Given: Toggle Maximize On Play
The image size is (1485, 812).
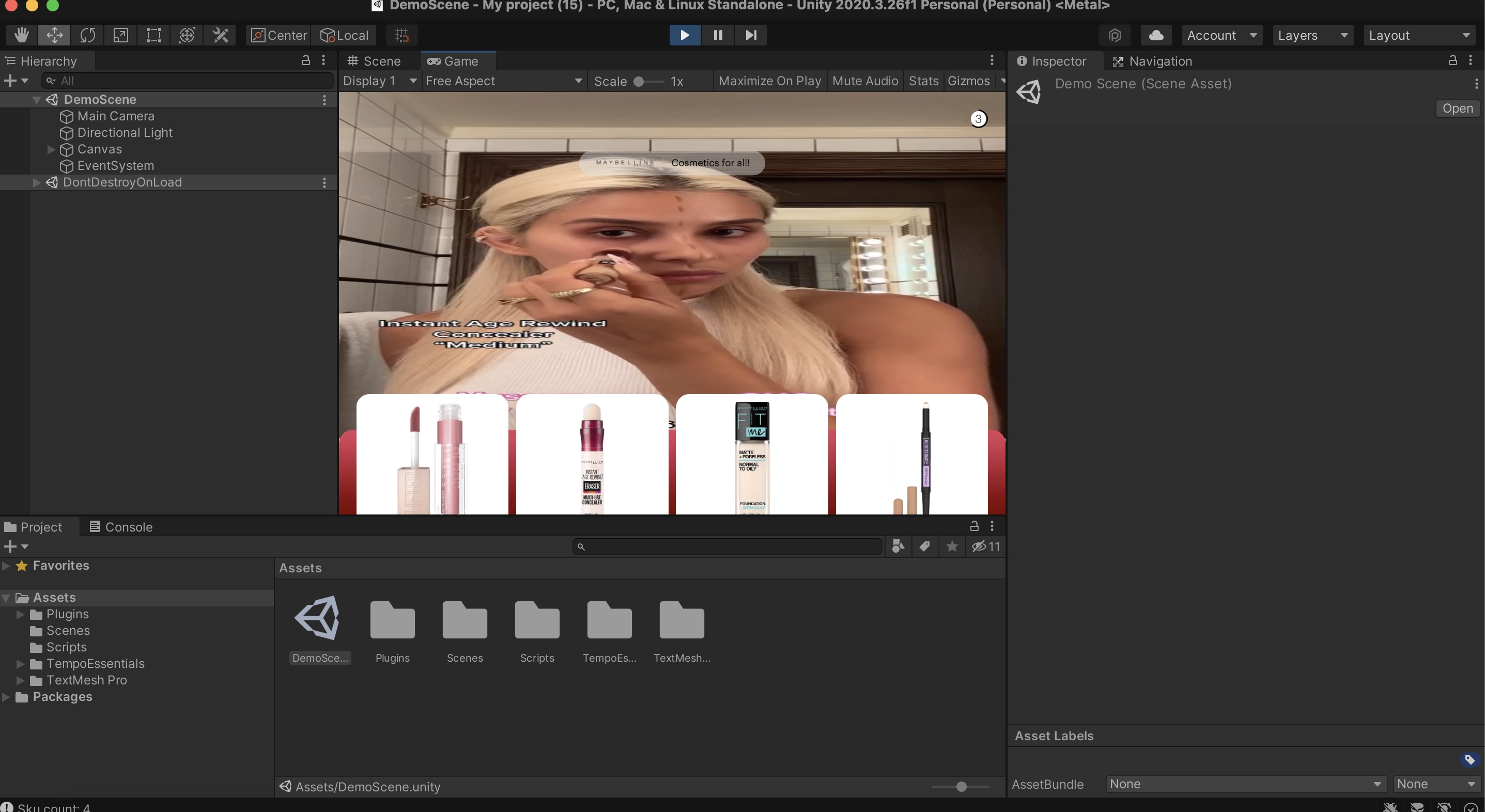Looking at the screenshot, I should coord(769,81).
